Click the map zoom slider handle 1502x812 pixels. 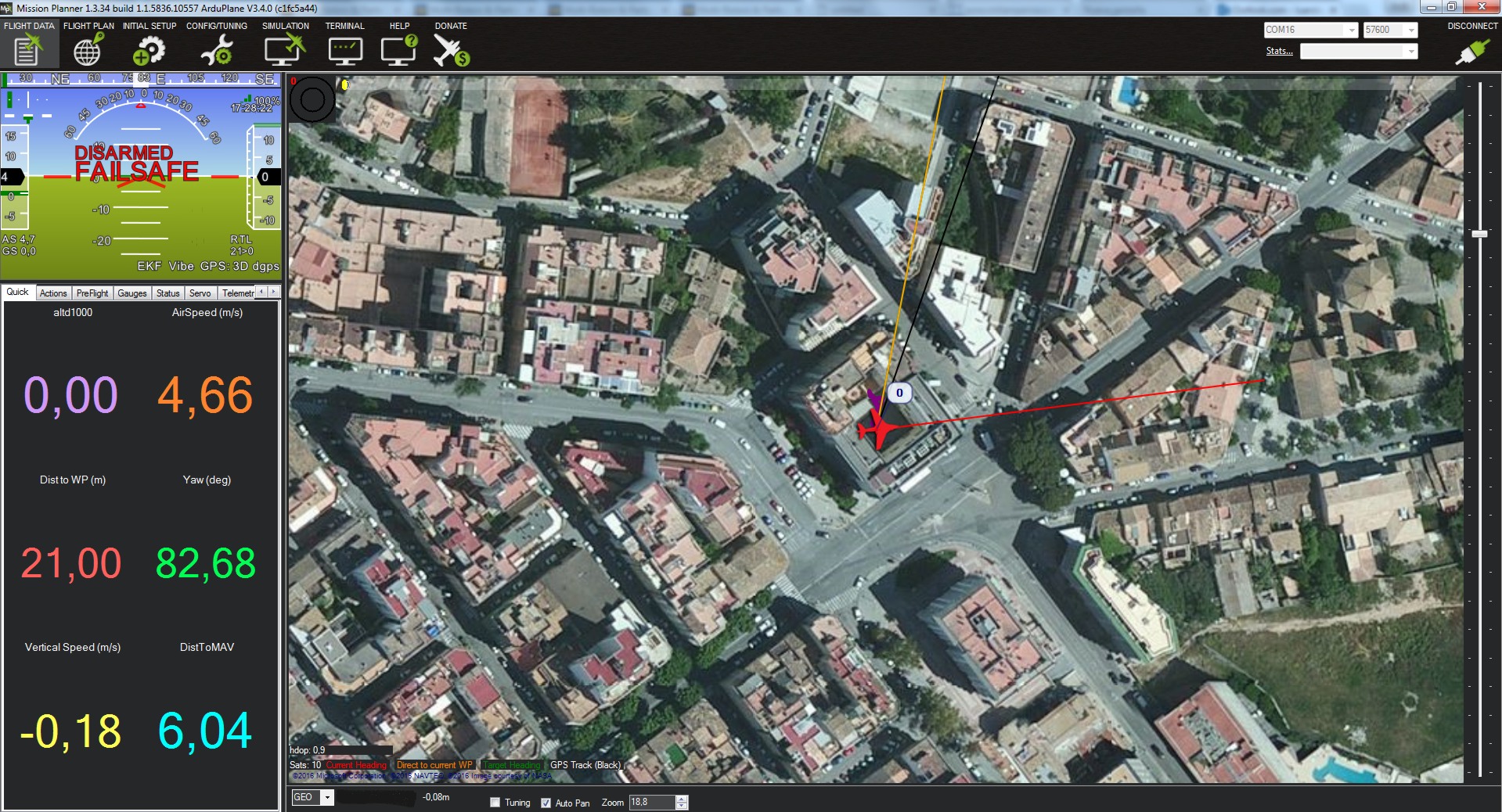tap(1479, 234)
